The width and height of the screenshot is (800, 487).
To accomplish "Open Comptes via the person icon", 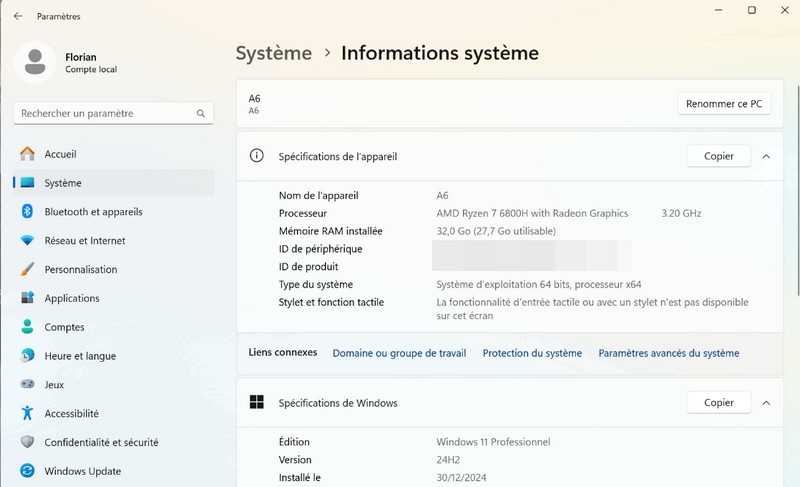I will [x=27, y=327].
